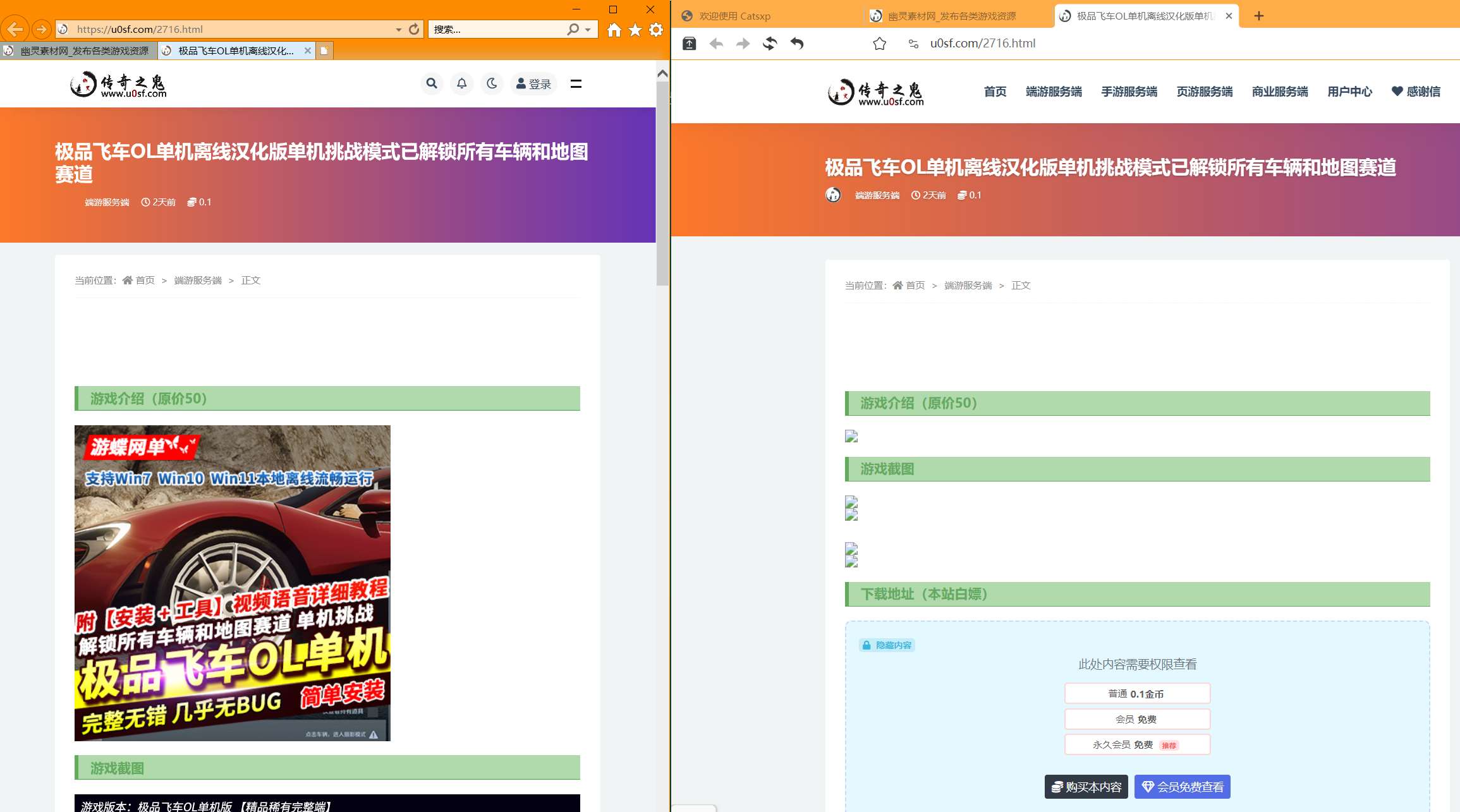Open Favorites star in the left browser
This screenshot has width=1460, height=812.
click(x=635, y=30)
